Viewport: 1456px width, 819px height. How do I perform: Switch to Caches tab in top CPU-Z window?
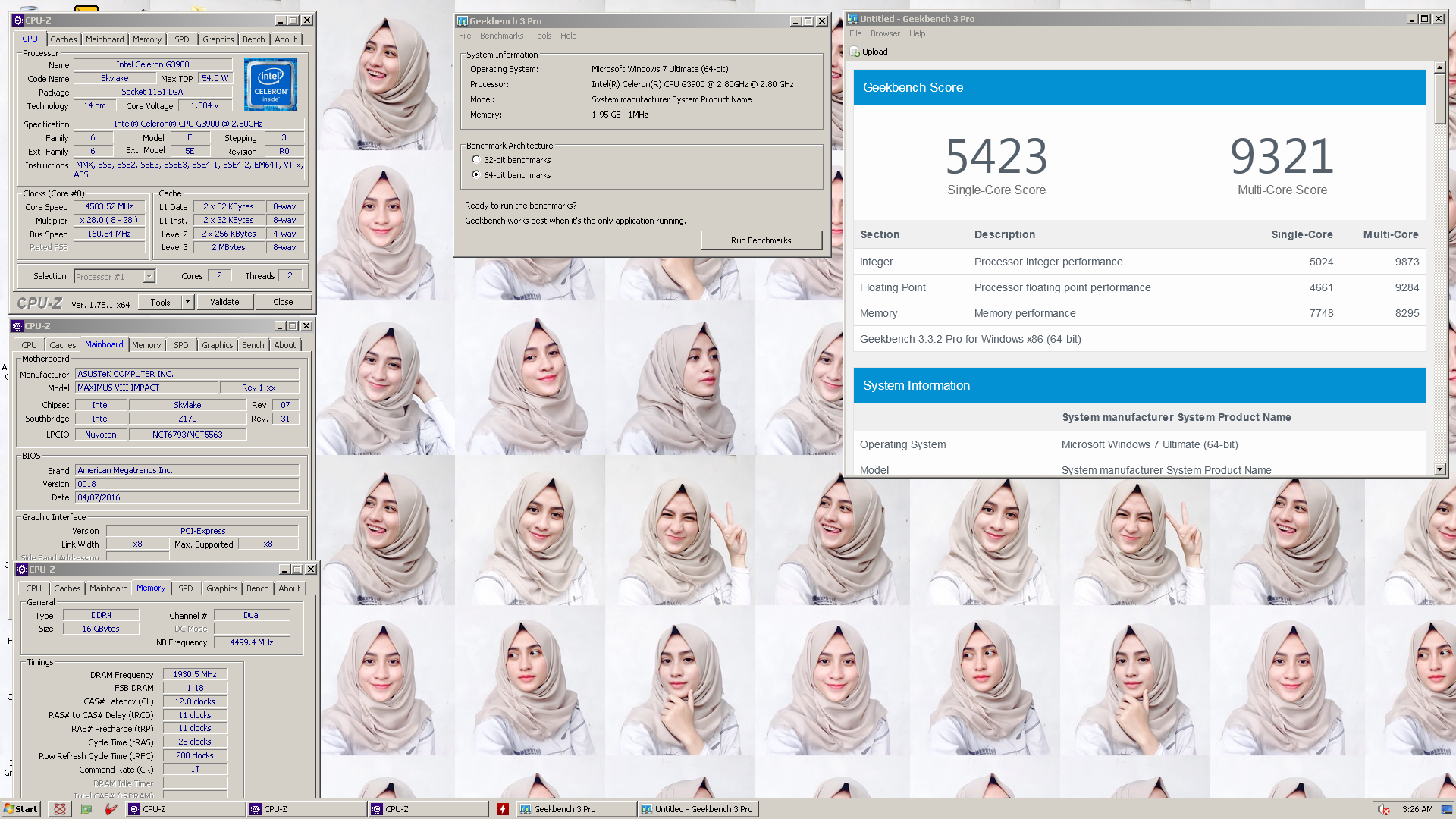coord(64,39)
